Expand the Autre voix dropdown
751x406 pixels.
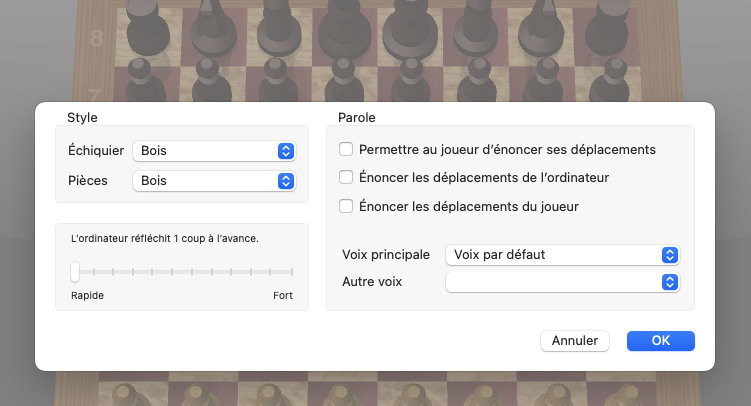(x=561, y=282)
